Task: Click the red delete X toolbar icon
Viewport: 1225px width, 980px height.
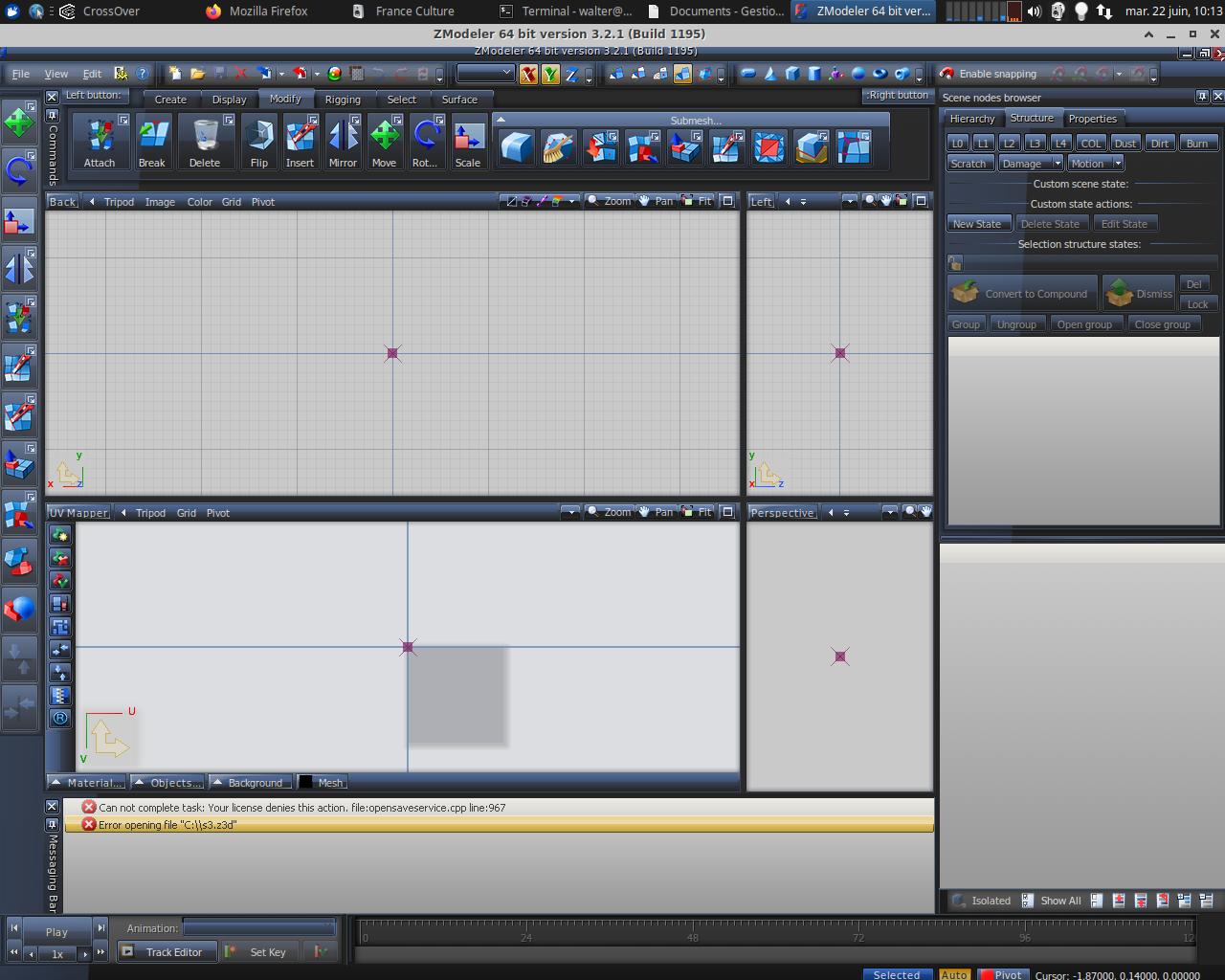Action: [x=241, y=74]
